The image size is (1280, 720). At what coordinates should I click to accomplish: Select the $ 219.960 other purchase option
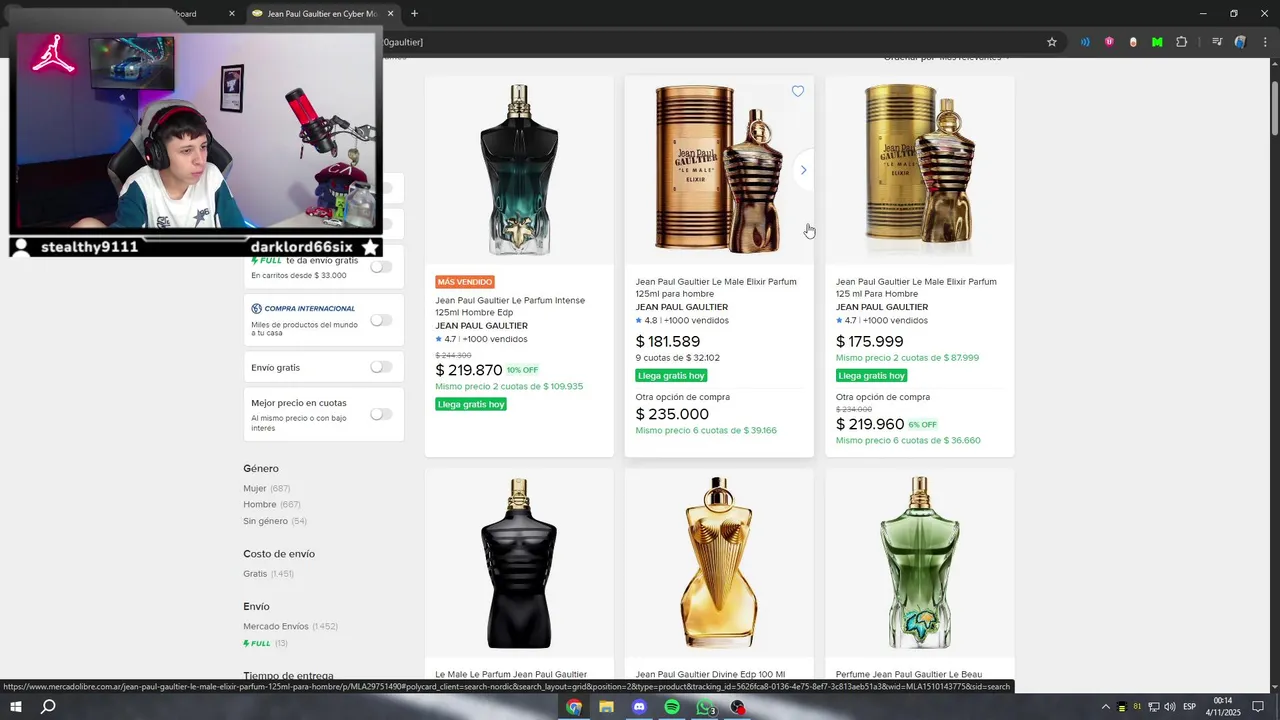[870, 424]
